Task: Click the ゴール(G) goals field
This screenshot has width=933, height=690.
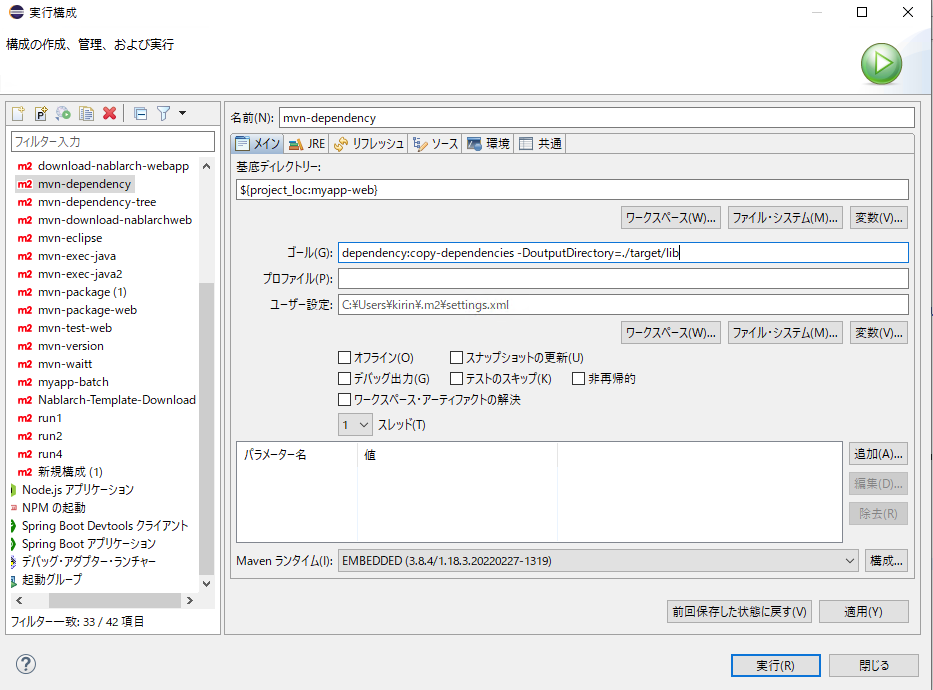Action: coord(623,253)
